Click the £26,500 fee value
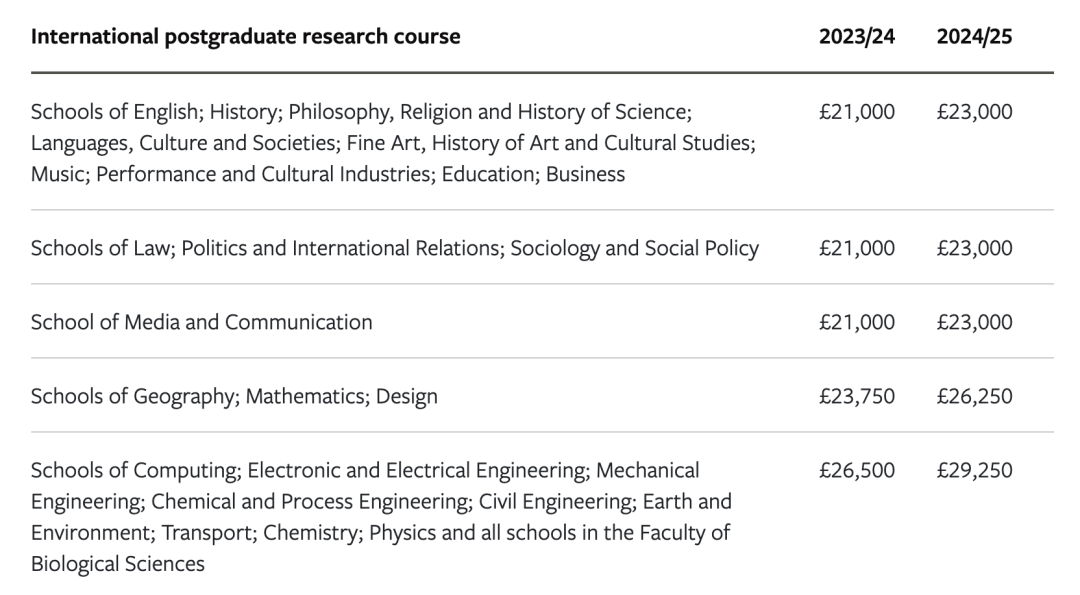The width and height of the screenshot is (1080, 595). pyautogui.click(x=857, y=470)
